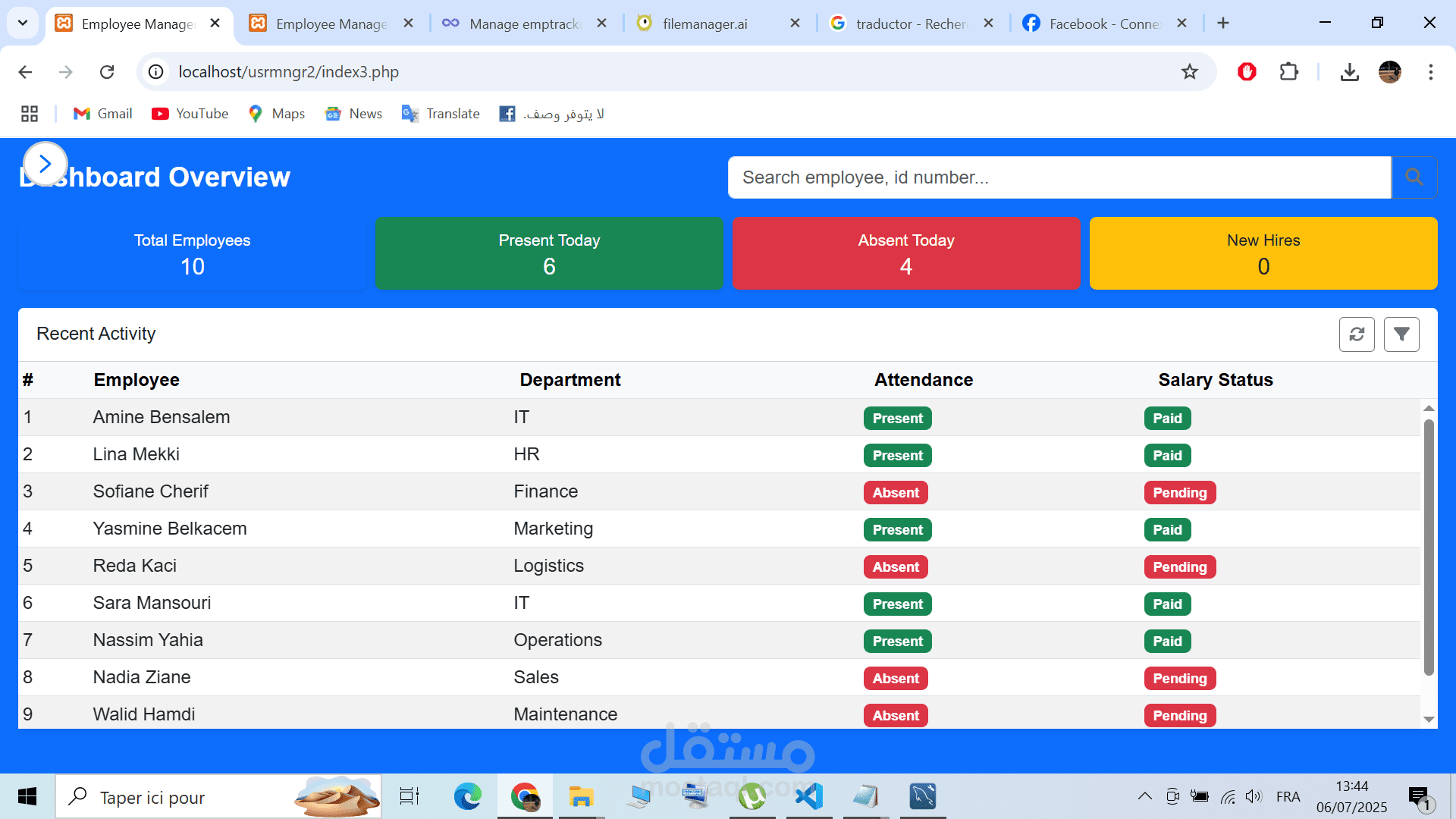Image resolution: width=1456 pixels, height=819 pixels.
Task: Open the tab search dropdown arrow
Action: point(23,23)
